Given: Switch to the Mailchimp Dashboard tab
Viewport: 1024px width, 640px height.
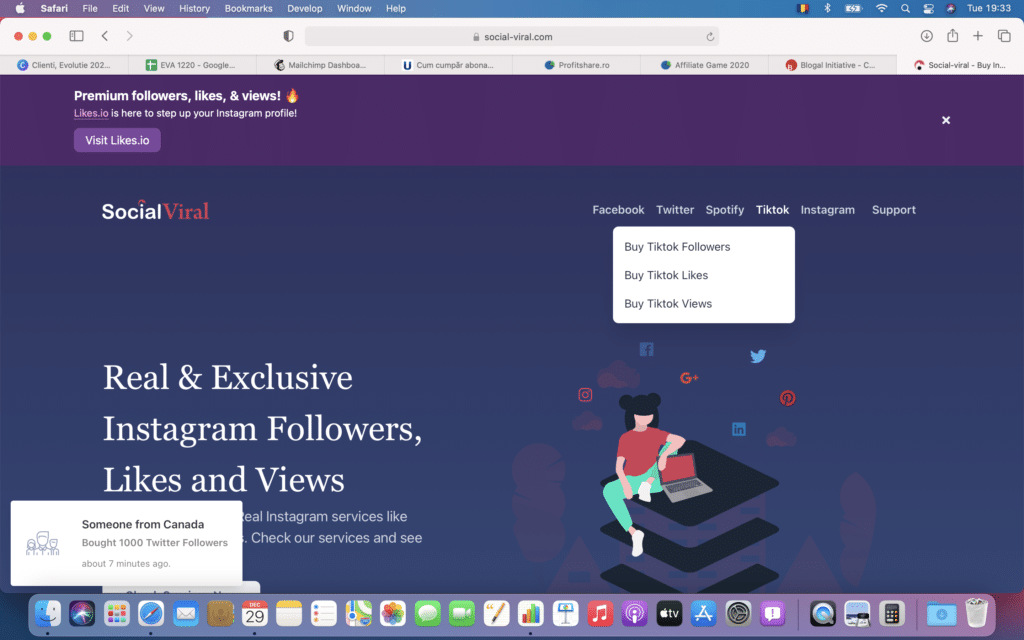Looking at the screenshot, I should (x=320, y=65).
